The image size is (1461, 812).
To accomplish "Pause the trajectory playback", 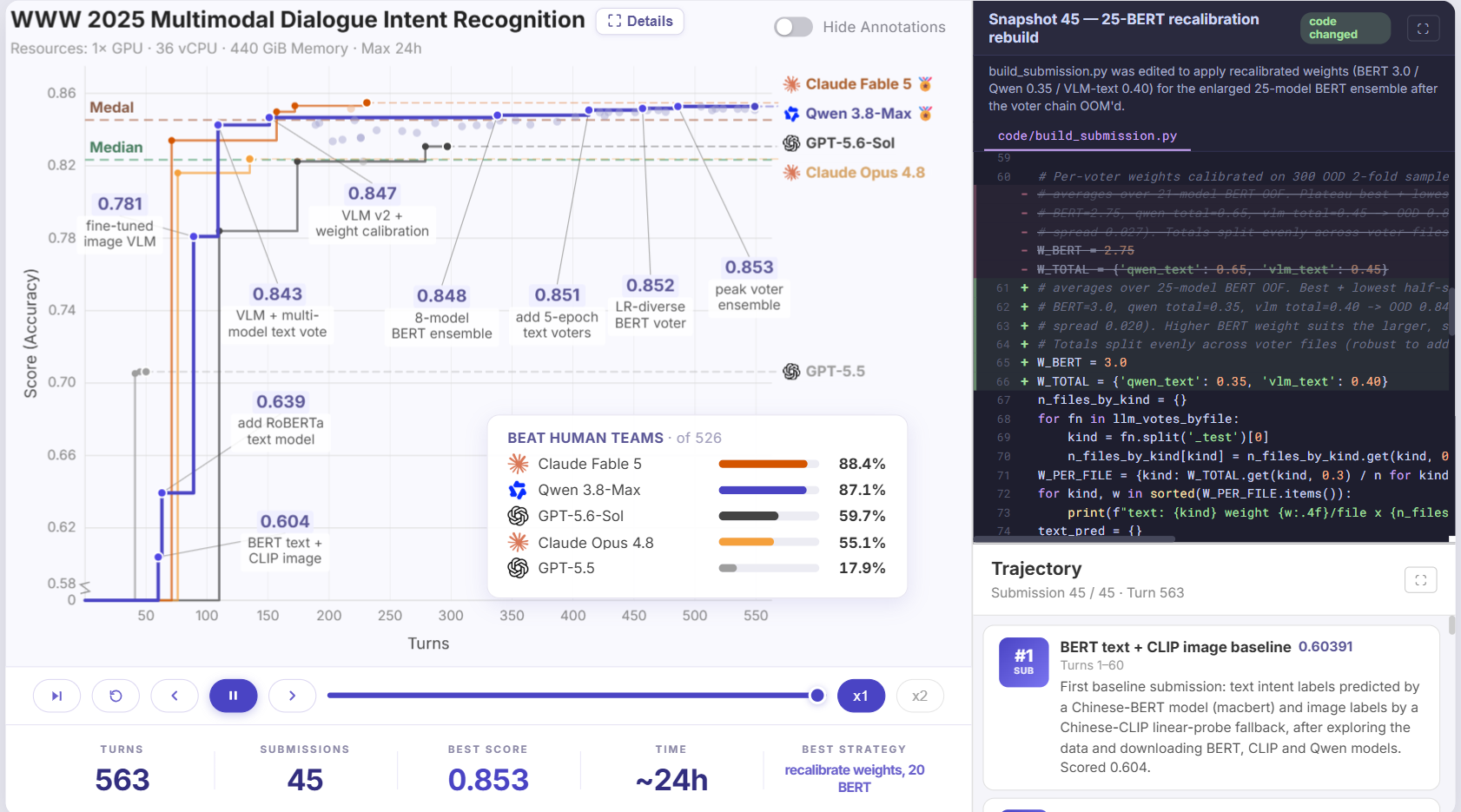I will [x=233, y=696].
